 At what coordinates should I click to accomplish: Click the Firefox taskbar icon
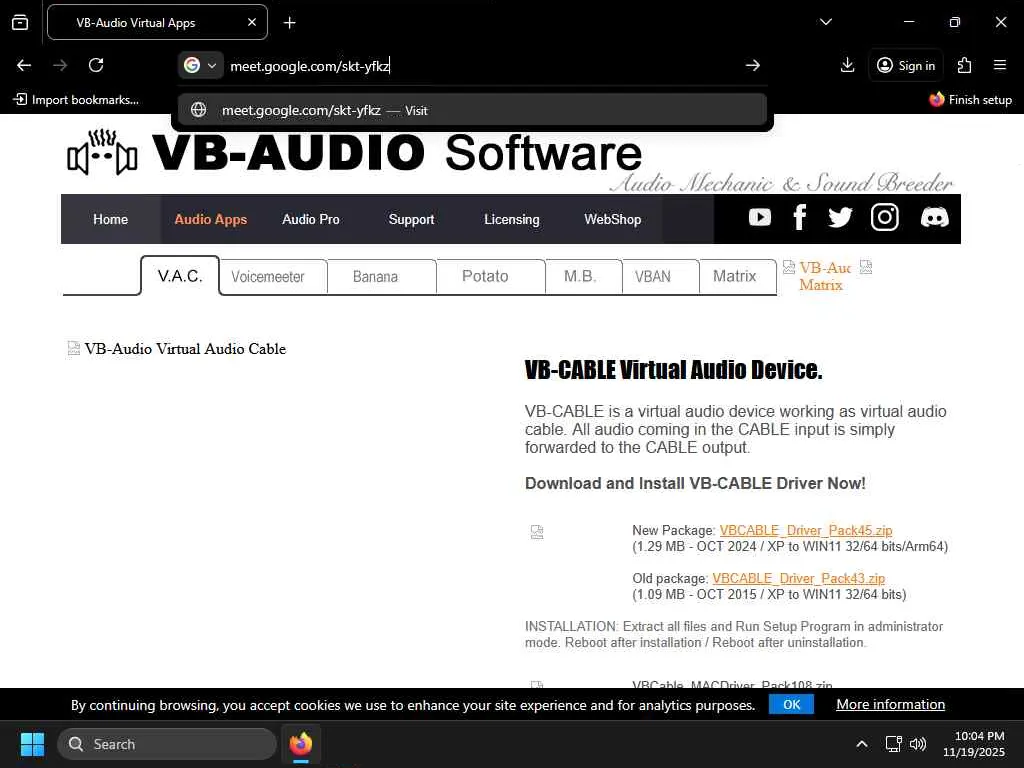click(x=301, y=744)
